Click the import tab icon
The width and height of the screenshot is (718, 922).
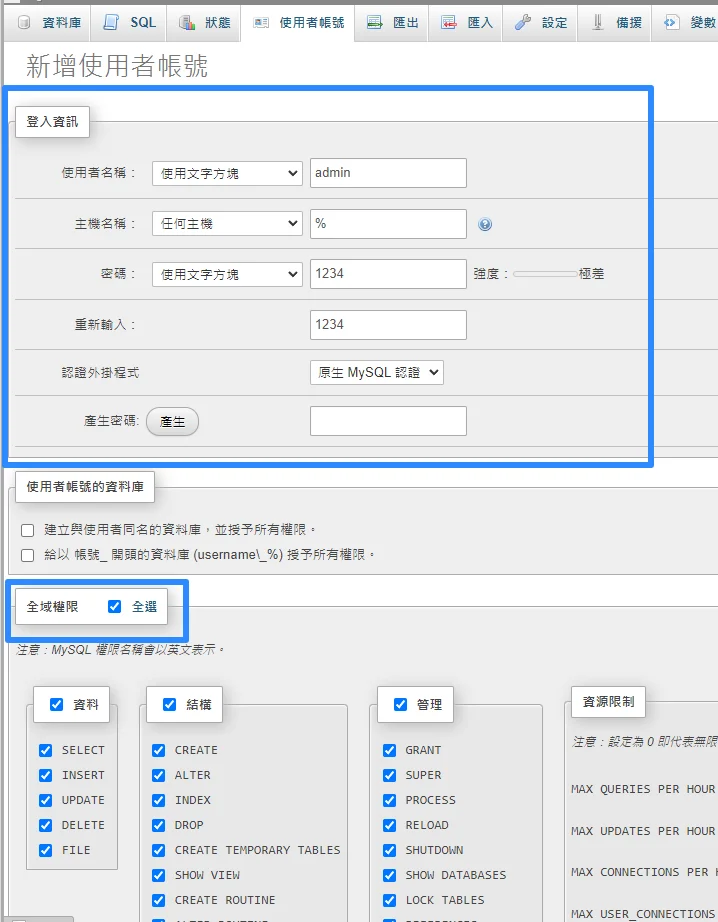(x=449, y=23)
